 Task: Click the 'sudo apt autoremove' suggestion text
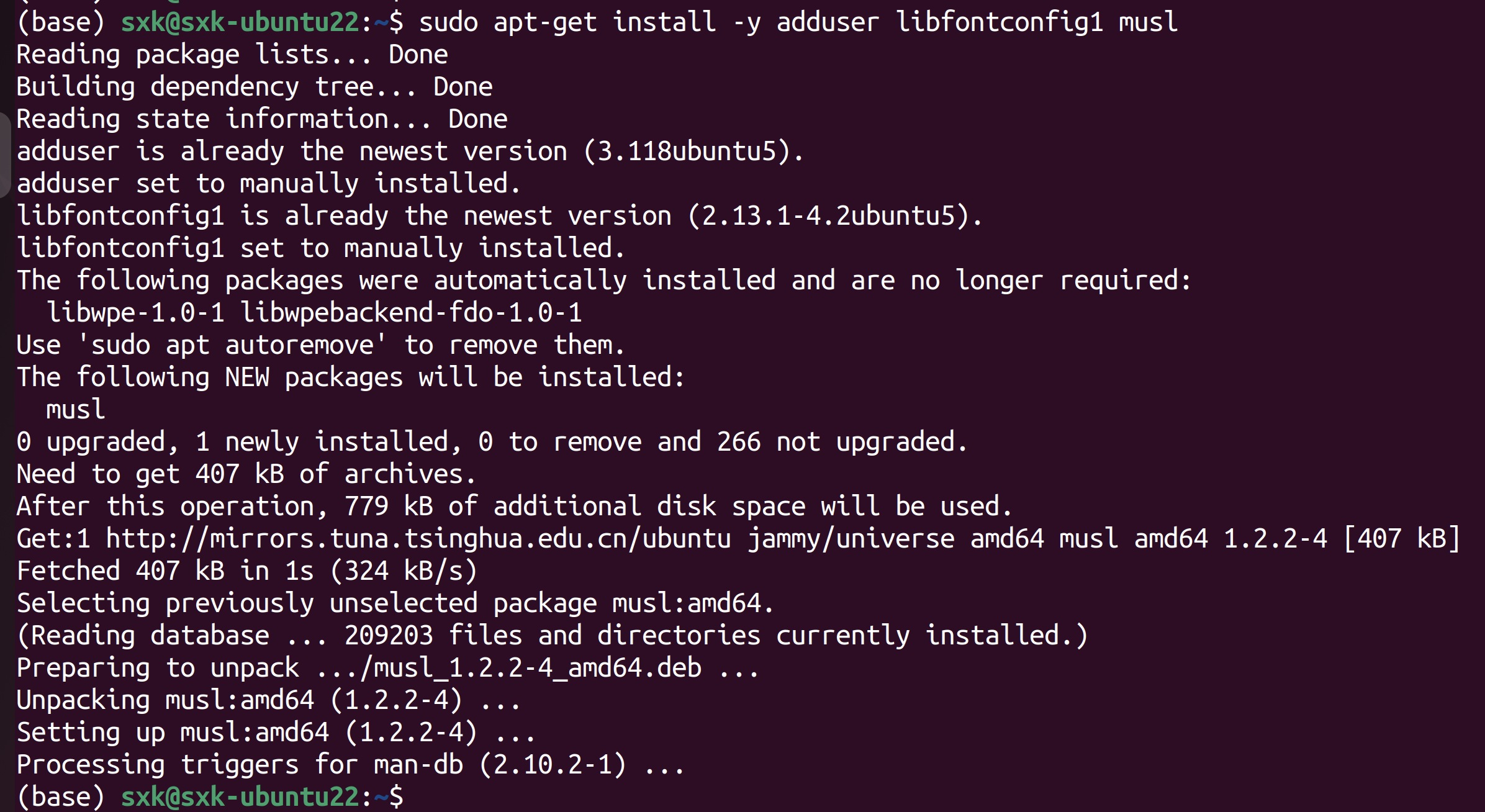click(232, 345)
